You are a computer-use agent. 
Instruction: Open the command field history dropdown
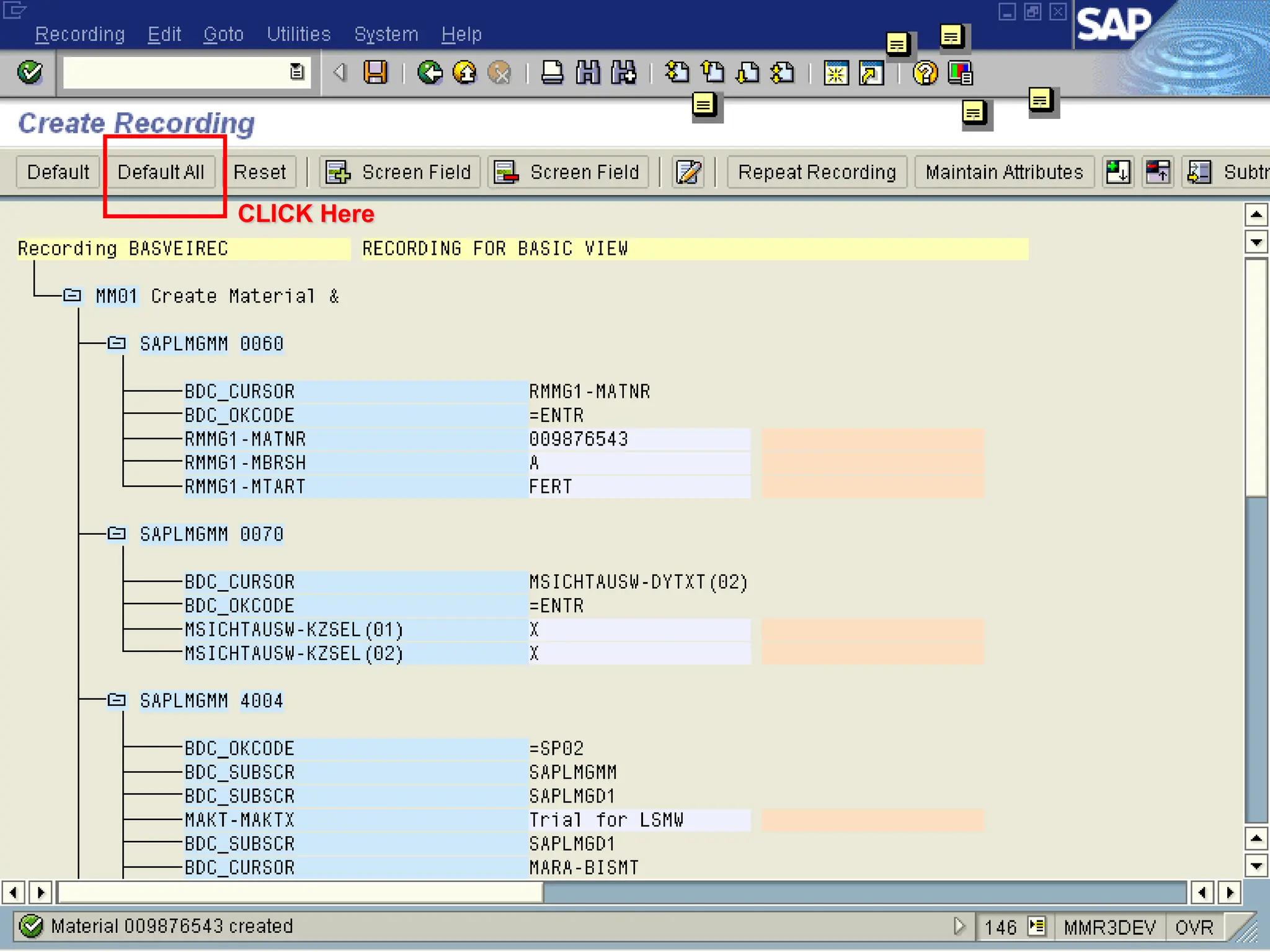pos(297,73)
